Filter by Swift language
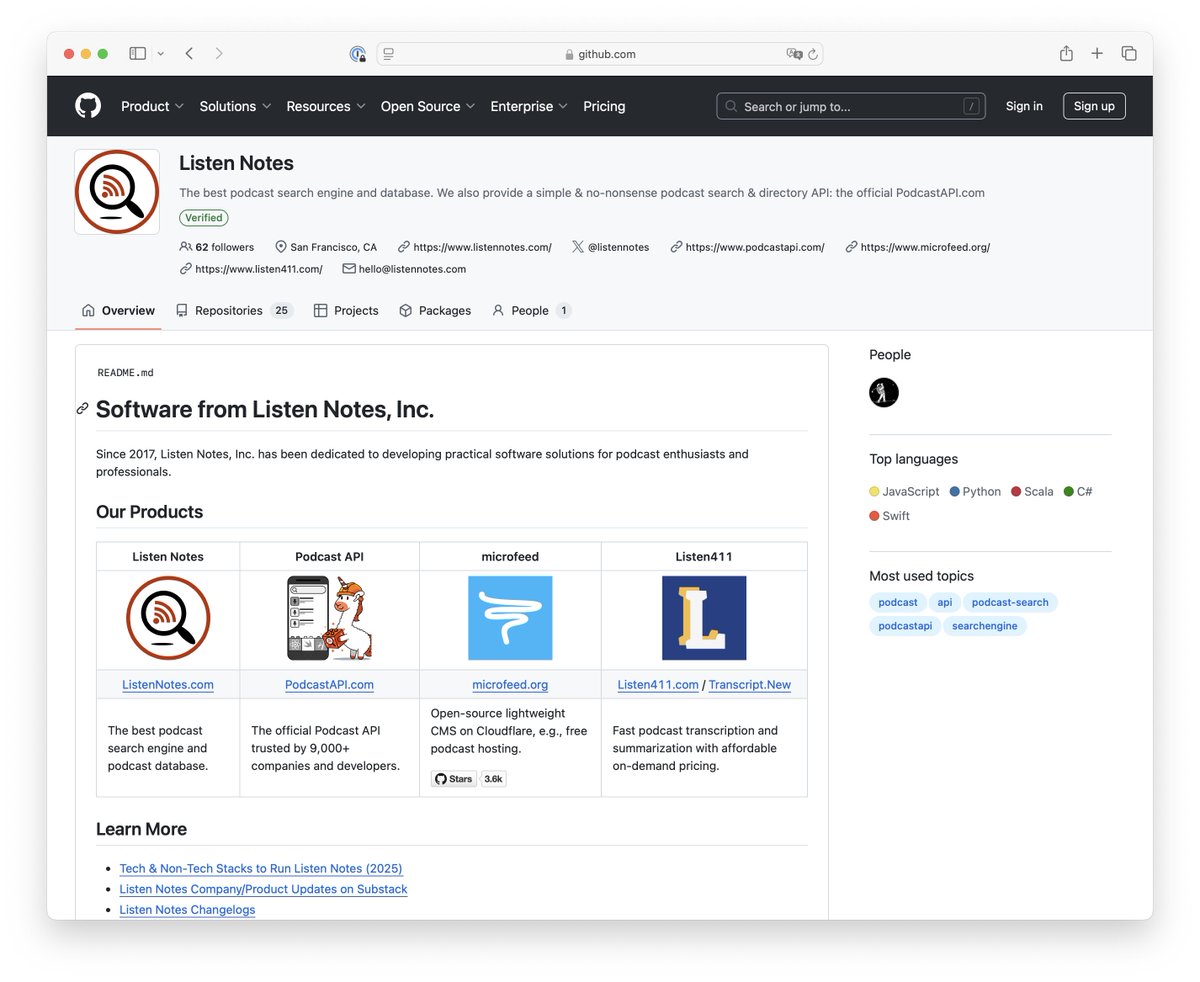The width and height of the screenshot is (1200, 982). pos(890,516)
